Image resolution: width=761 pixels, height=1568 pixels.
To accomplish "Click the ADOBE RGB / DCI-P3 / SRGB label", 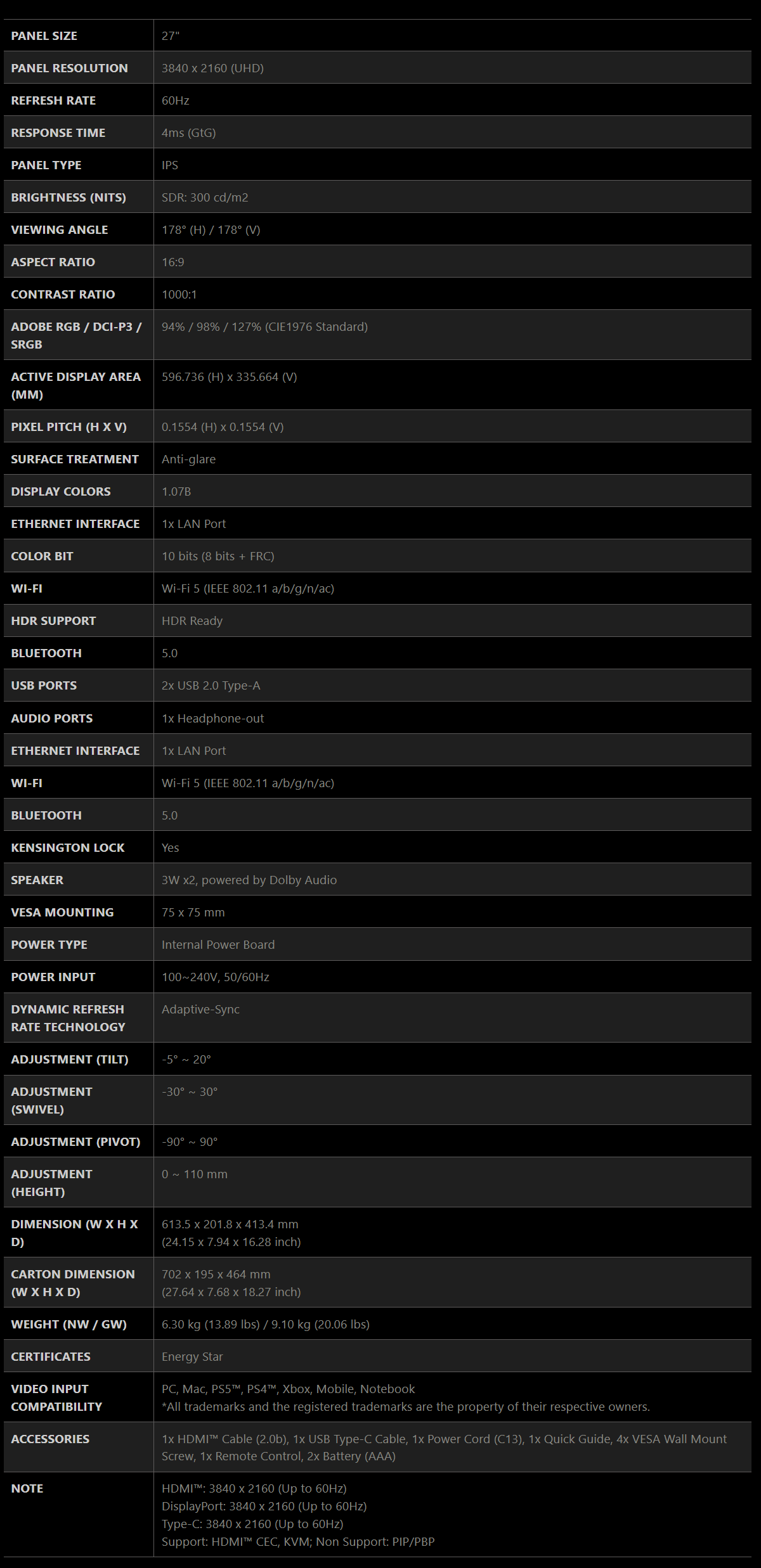I will pyautogui.click(x=76, y=335).
